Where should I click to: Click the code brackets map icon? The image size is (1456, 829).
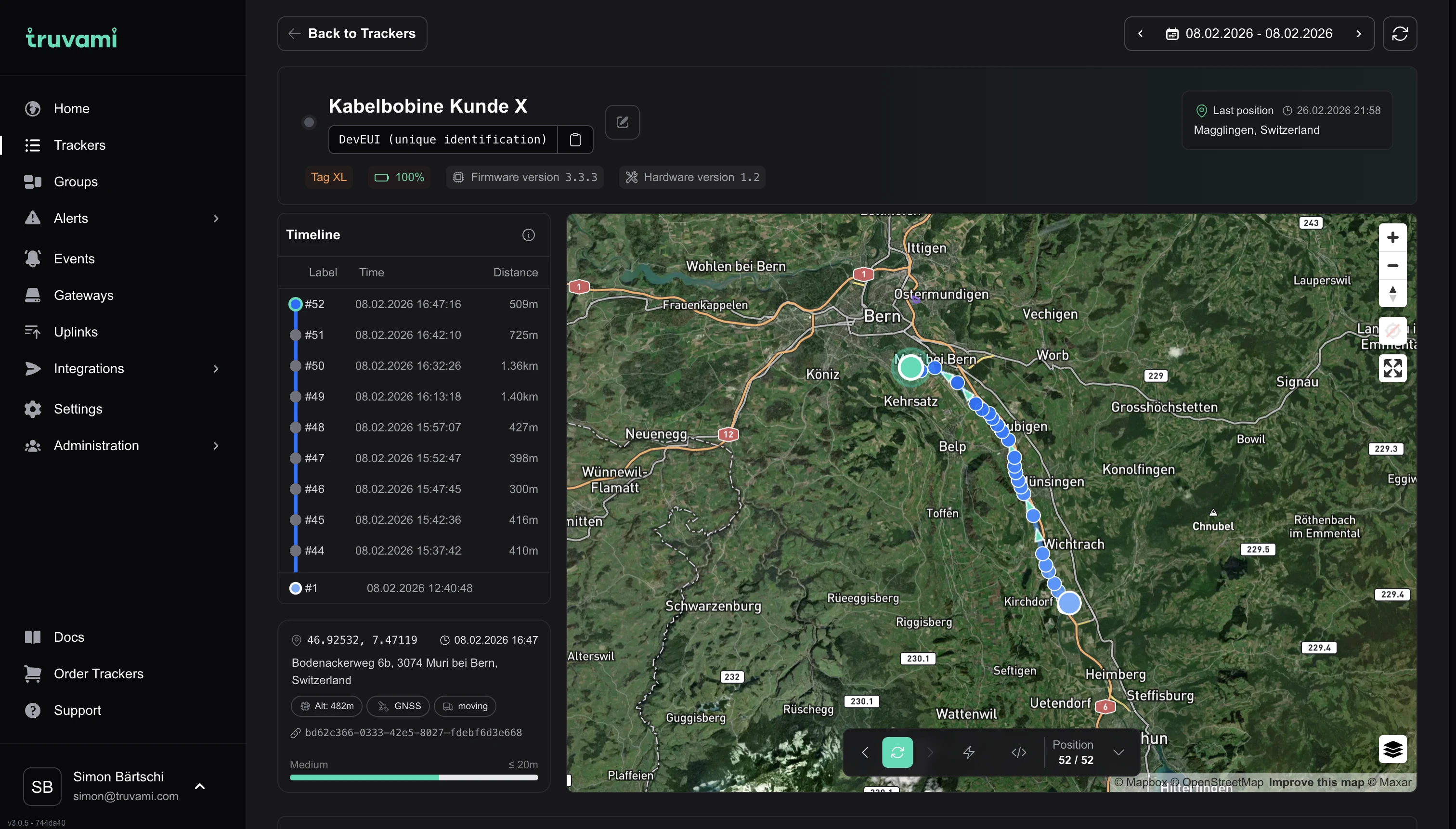click(x=1019, y=753)
